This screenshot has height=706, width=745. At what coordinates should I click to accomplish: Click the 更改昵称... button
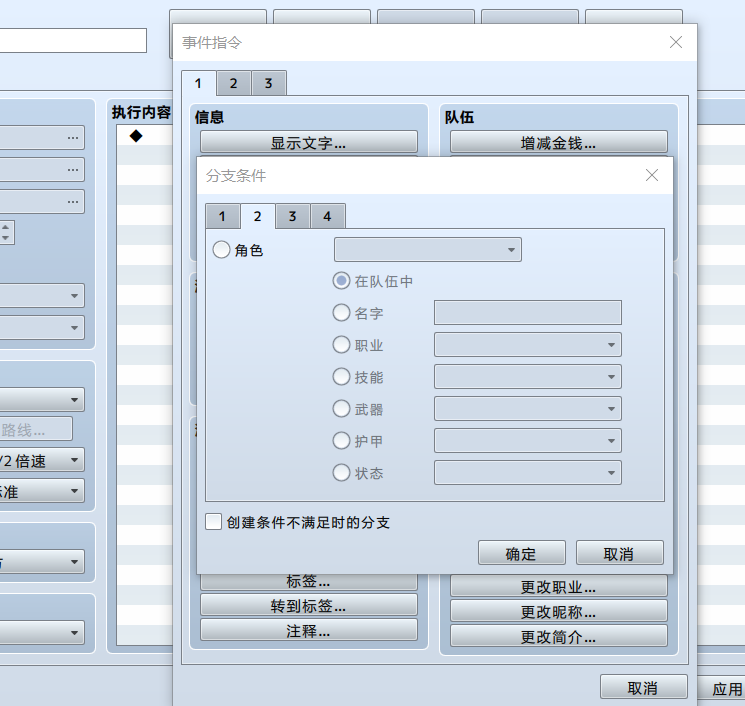coord(559,611)
